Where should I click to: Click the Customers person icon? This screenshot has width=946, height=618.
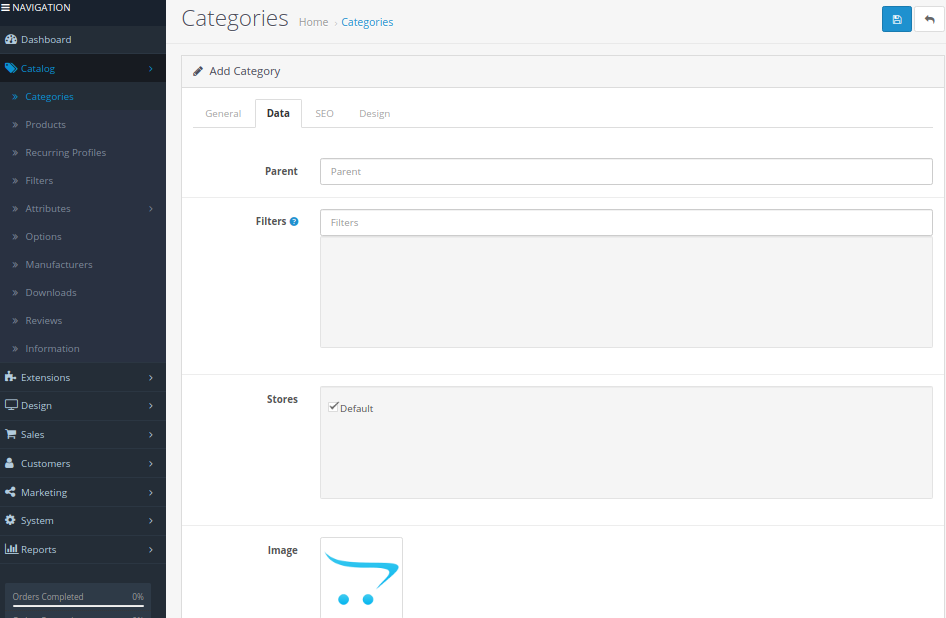[9, 463]
